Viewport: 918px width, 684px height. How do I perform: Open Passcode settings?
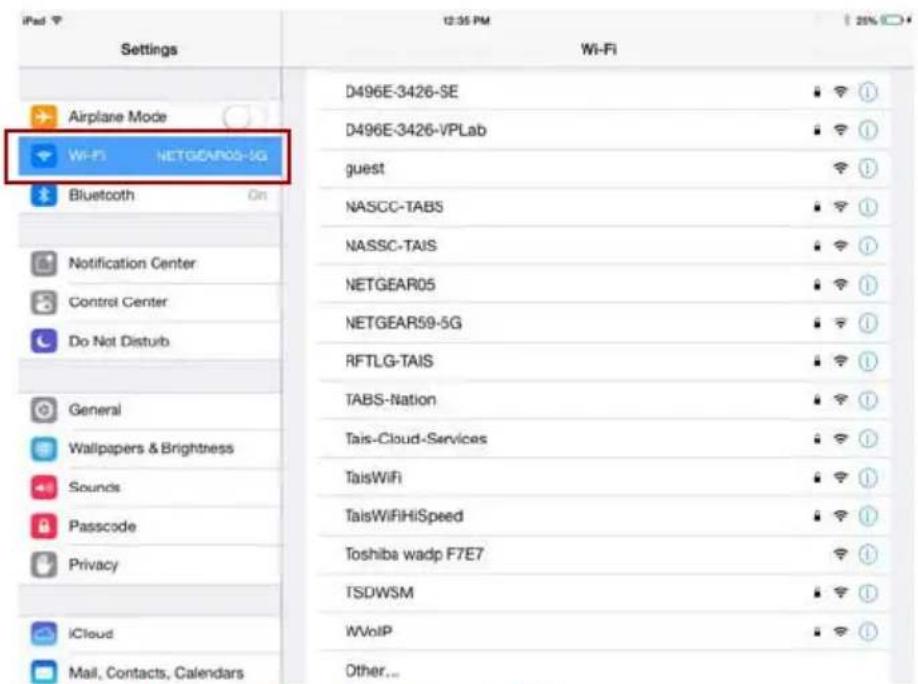(x=150, y=526)
